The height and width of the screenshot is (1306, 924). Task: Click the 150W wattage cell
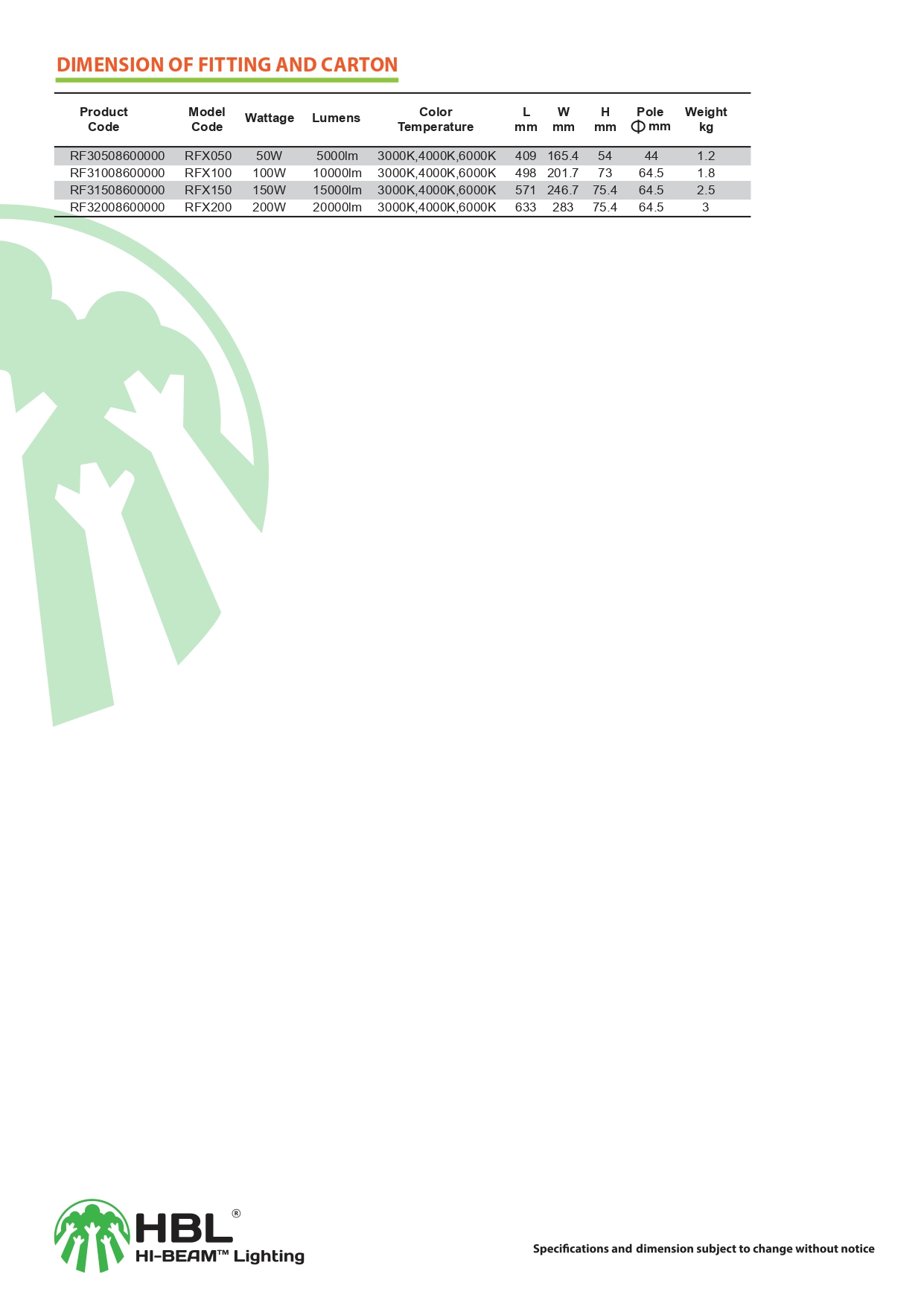(269, 190)
